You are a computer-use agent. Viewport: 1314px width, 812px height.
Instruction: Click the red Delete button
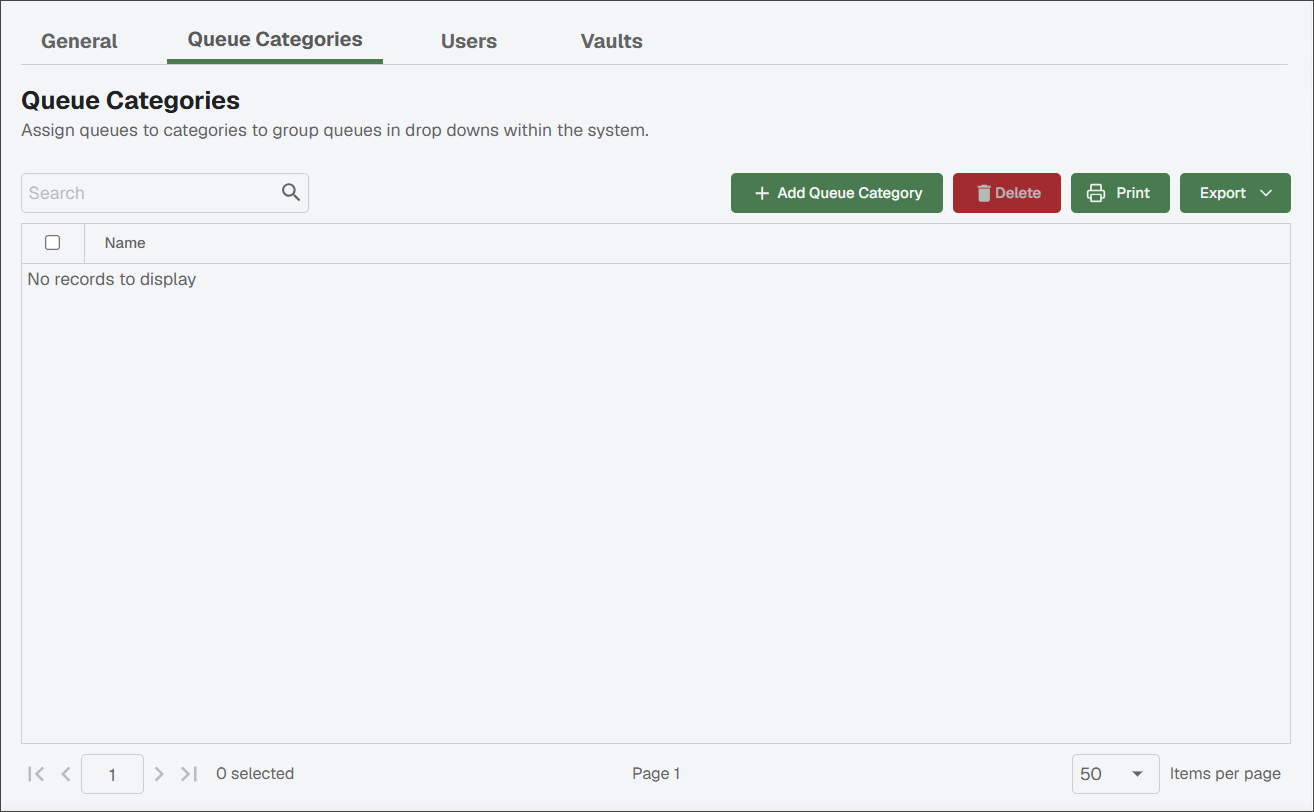click(1007, 193)
